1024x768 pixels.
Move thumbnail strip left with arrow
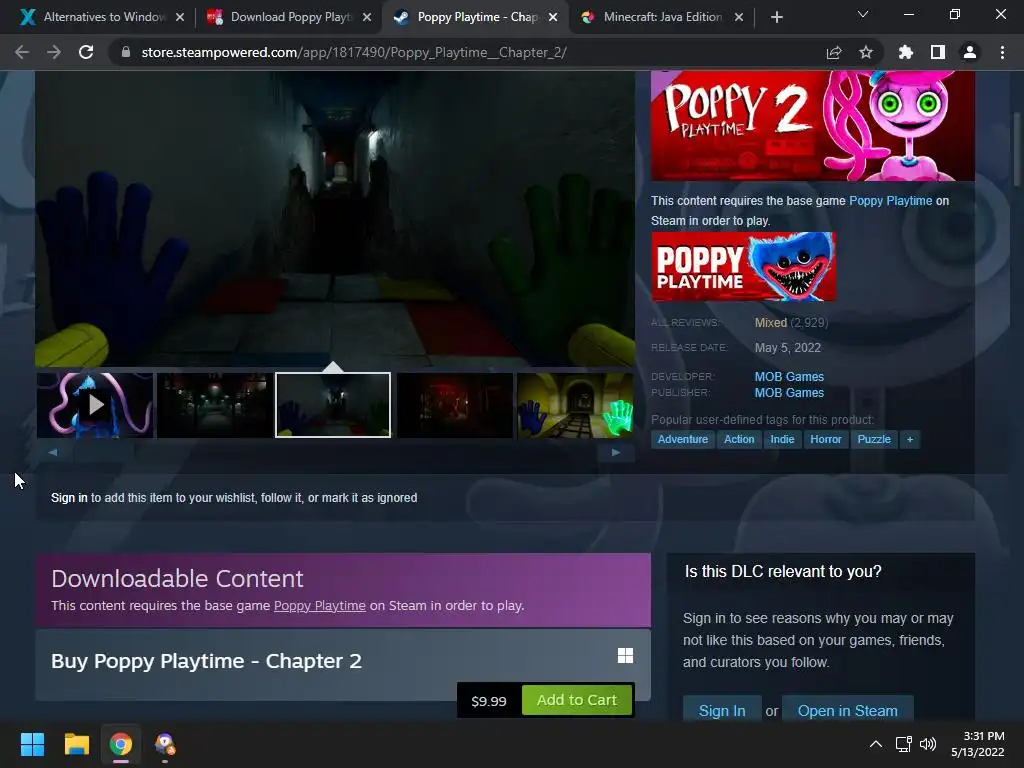[x=52, y=452]
